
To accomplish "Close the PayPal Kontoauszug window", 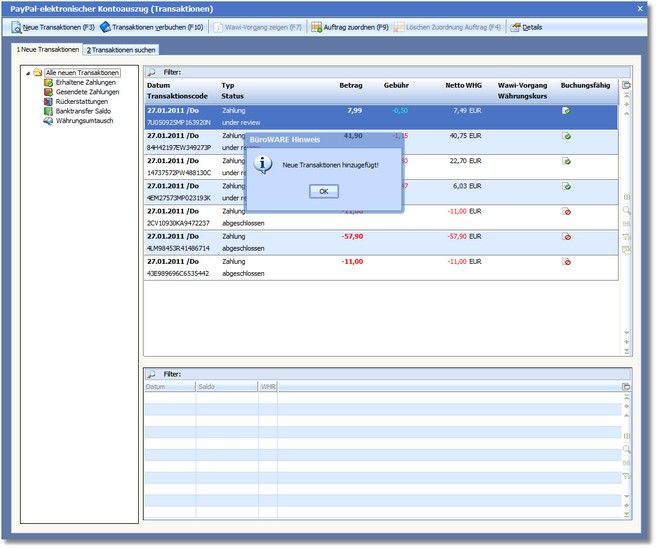I will (x=640, y=8).
